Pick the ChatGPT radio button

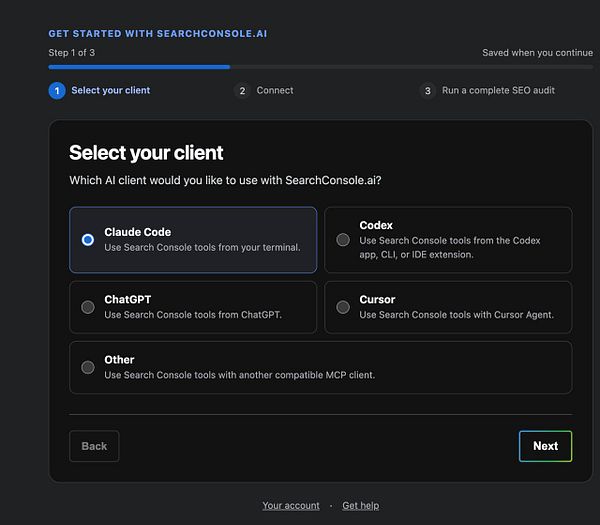pos(88,307)
